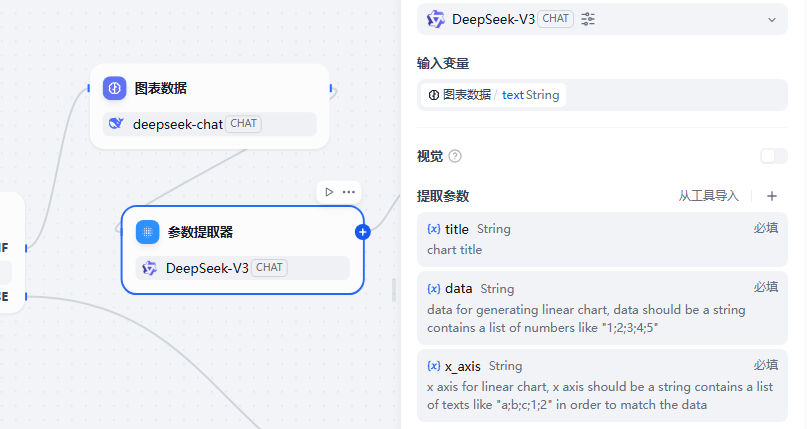Image resolution: width=807 pixels, height=429 pixels.
Task: Click the panel resize handle divider
Action: 394,290
